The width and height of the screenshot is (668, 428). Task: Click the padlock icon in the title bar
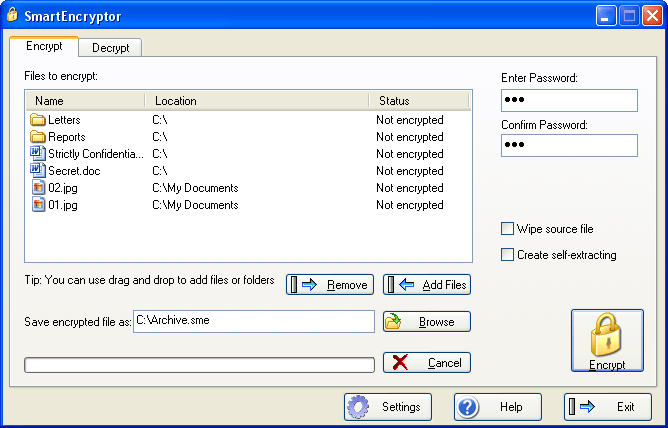12,15
